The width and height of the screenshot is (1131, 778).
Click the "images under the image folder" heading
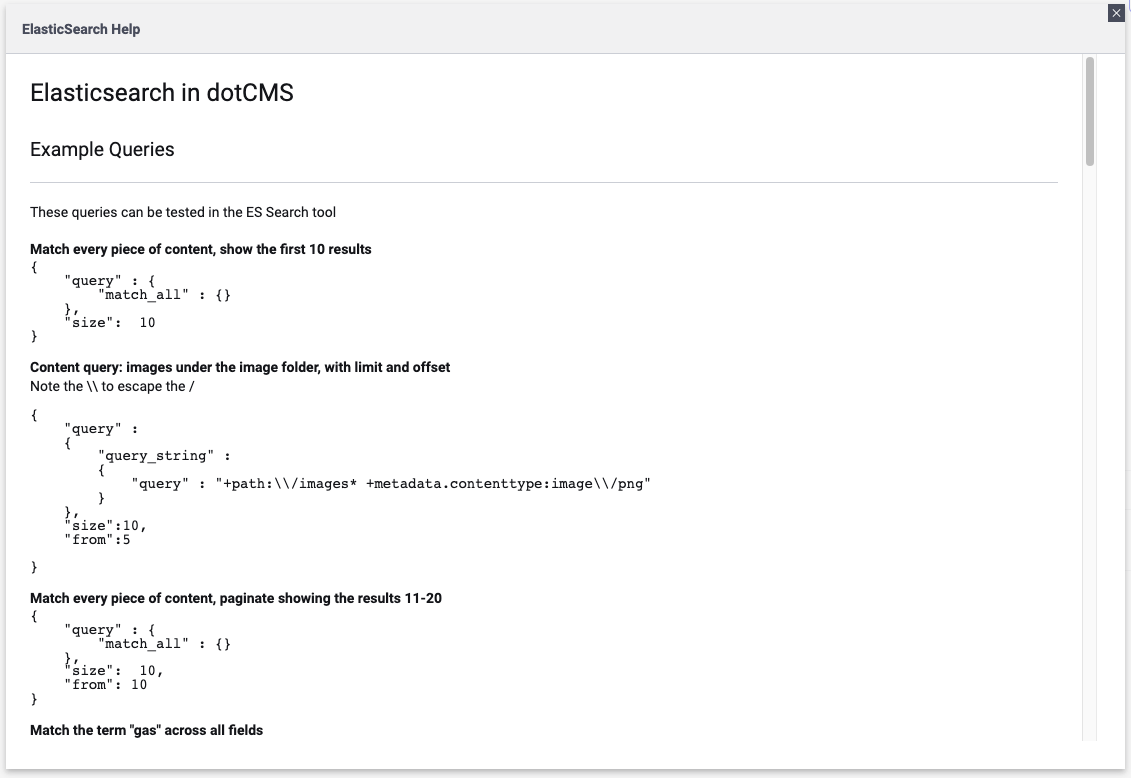click(x=240, y=367)
